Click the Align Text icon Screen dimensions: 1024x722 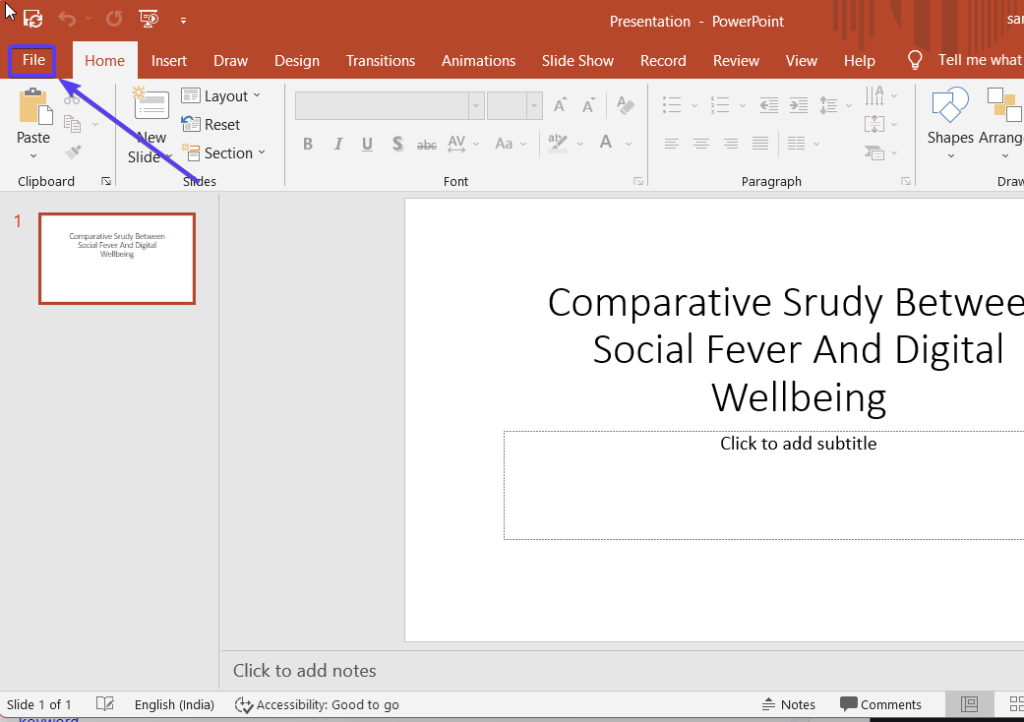[x=874, y=124]
